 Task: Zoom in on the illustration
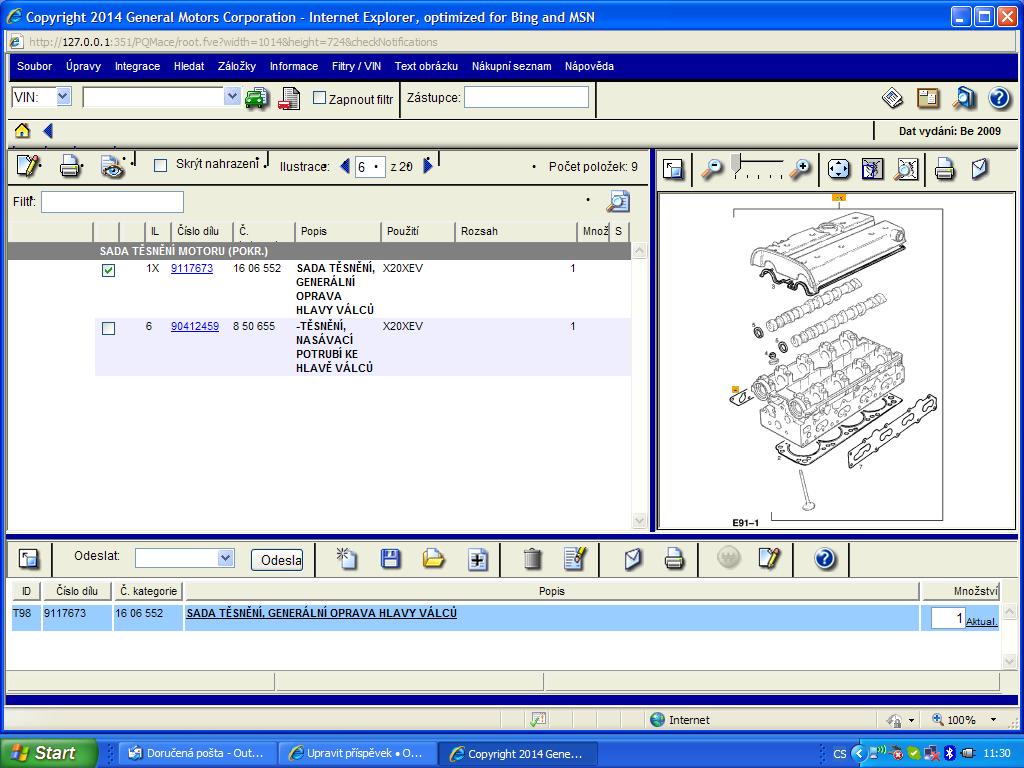pos(800,169)
